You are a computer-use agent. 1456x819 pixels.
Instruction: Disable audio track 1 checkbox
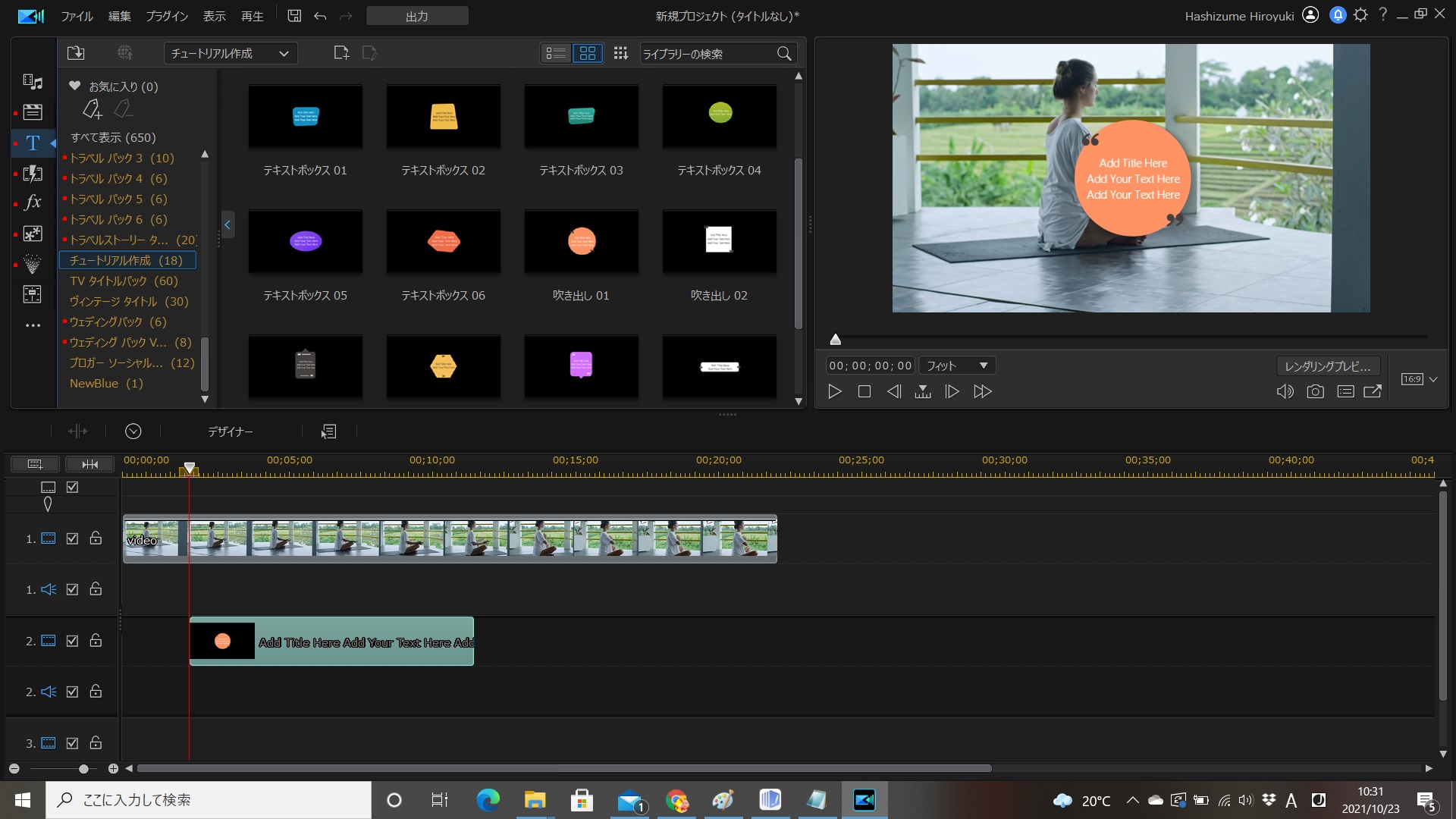72,589
